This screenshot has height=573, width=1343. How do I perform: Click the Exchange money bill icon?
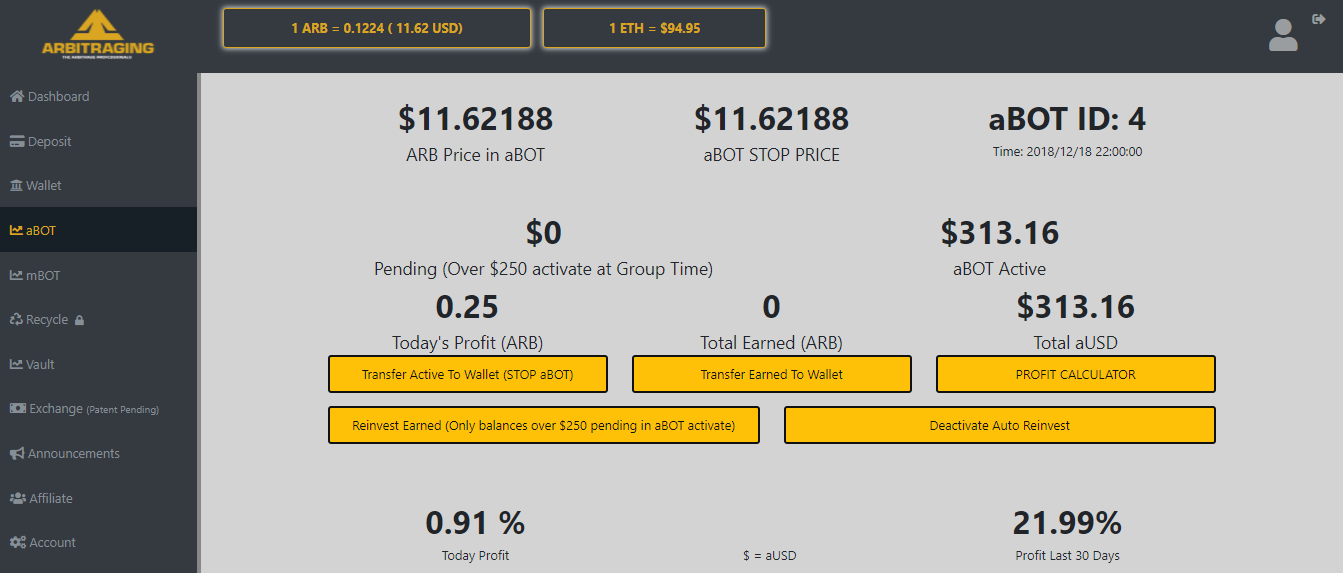pyautogui.click(x=17, y=409)
